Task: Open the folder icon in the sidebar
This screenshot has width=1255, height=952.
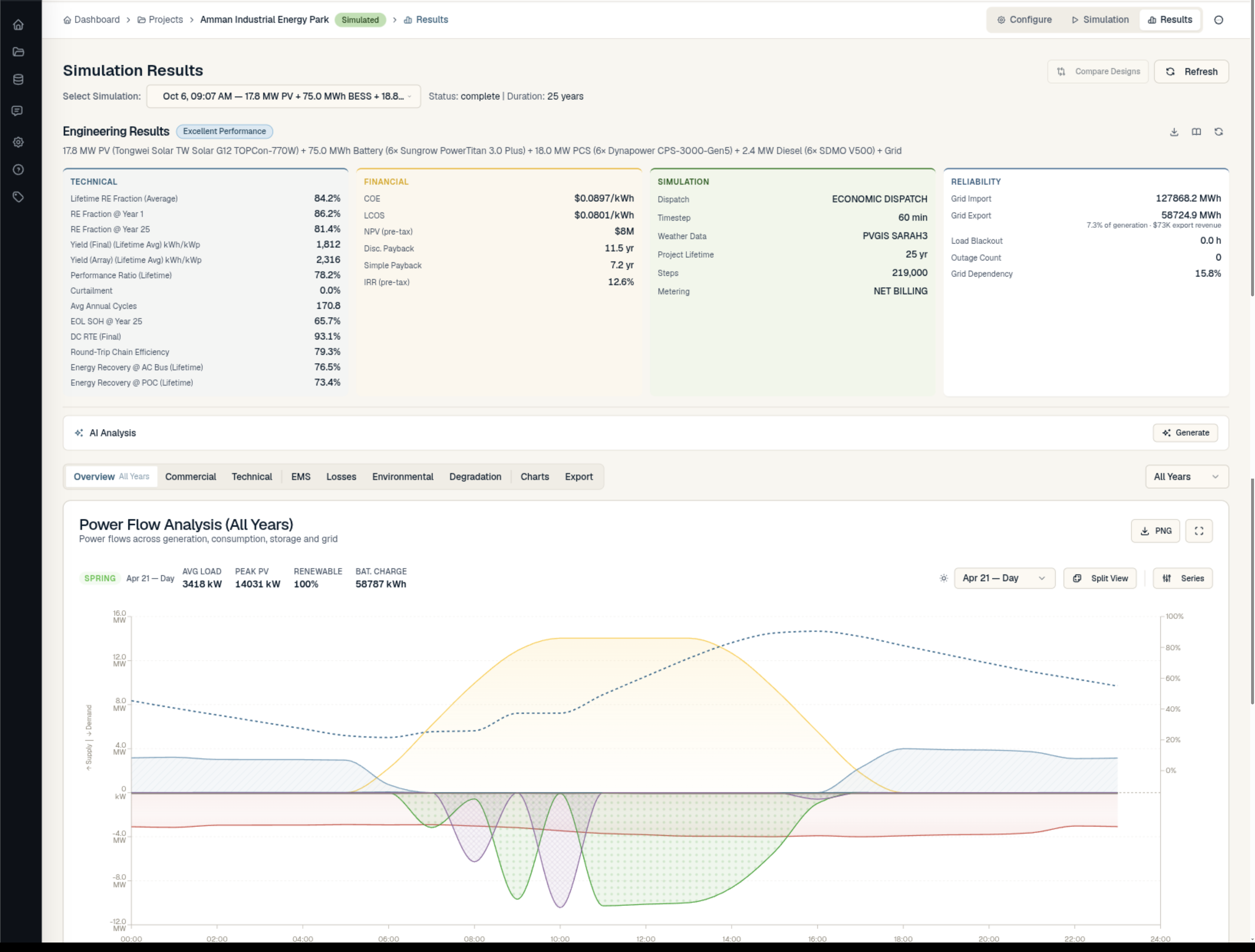Action: [18, 52]
